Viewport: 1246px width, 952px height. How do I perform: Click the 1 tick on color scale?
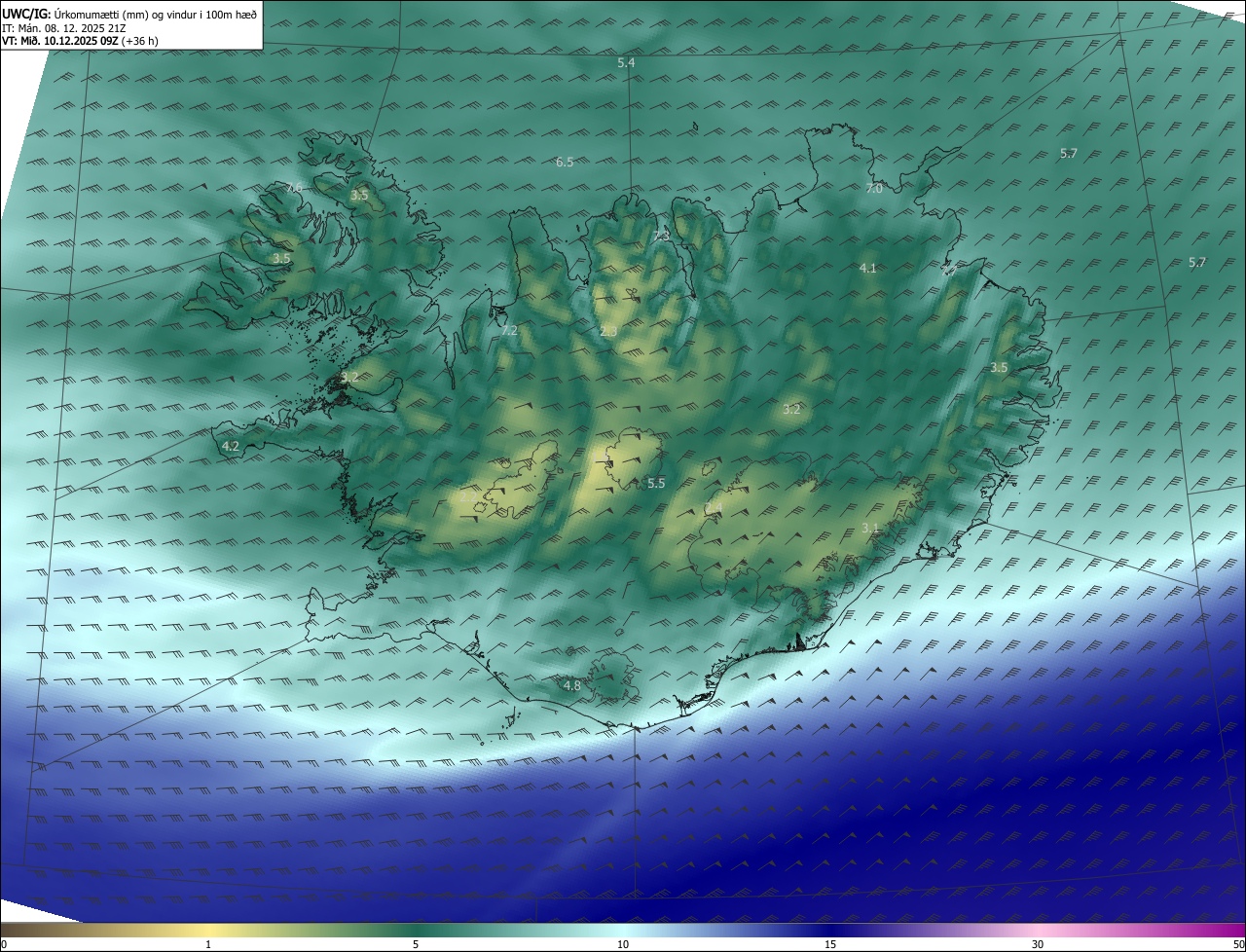(208, 944)
